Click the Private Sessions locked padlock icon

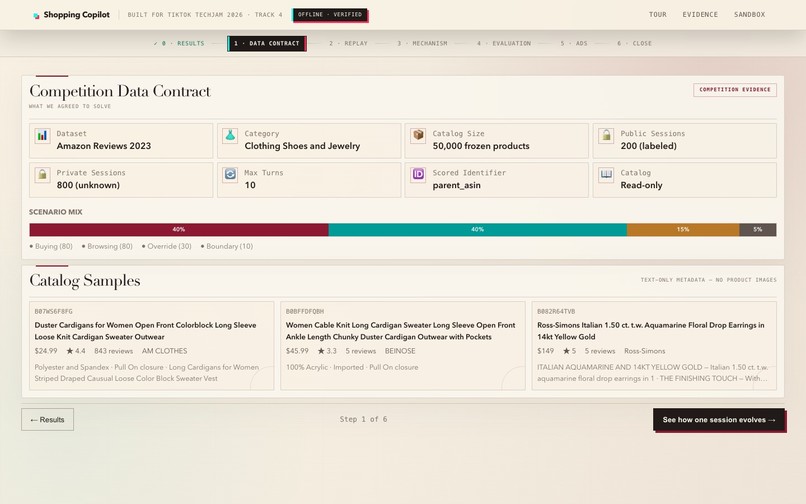(x=42, y=175)
